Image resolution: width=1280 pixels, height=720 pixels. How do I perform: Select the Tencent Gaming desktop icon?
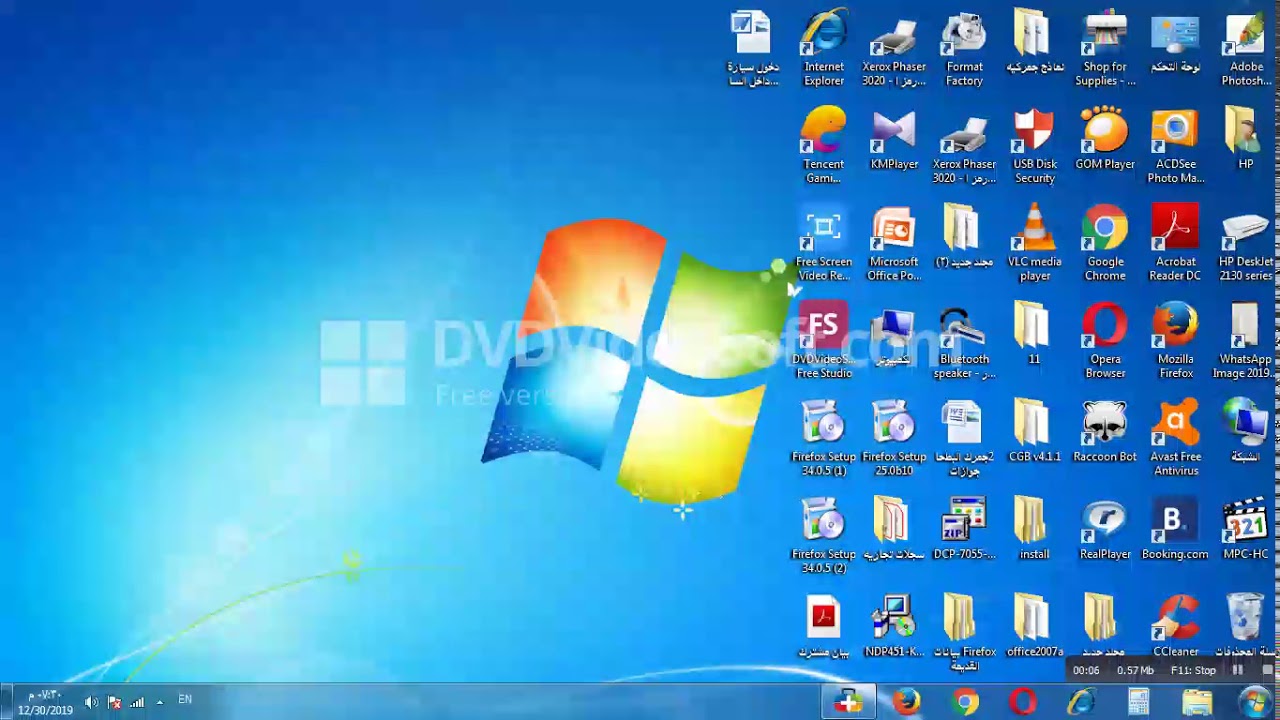[824, 146]
